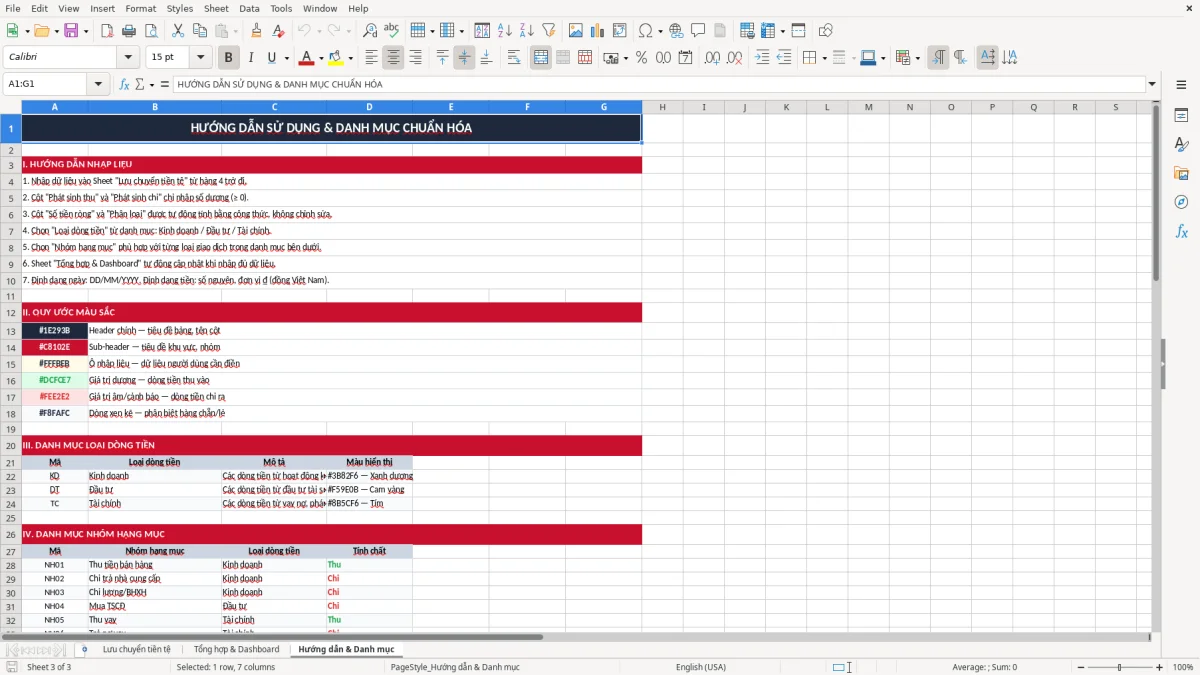Screen dimensions: 1200x675
Task: Click the 100% zoom level
Action: tap(1183, 667)
